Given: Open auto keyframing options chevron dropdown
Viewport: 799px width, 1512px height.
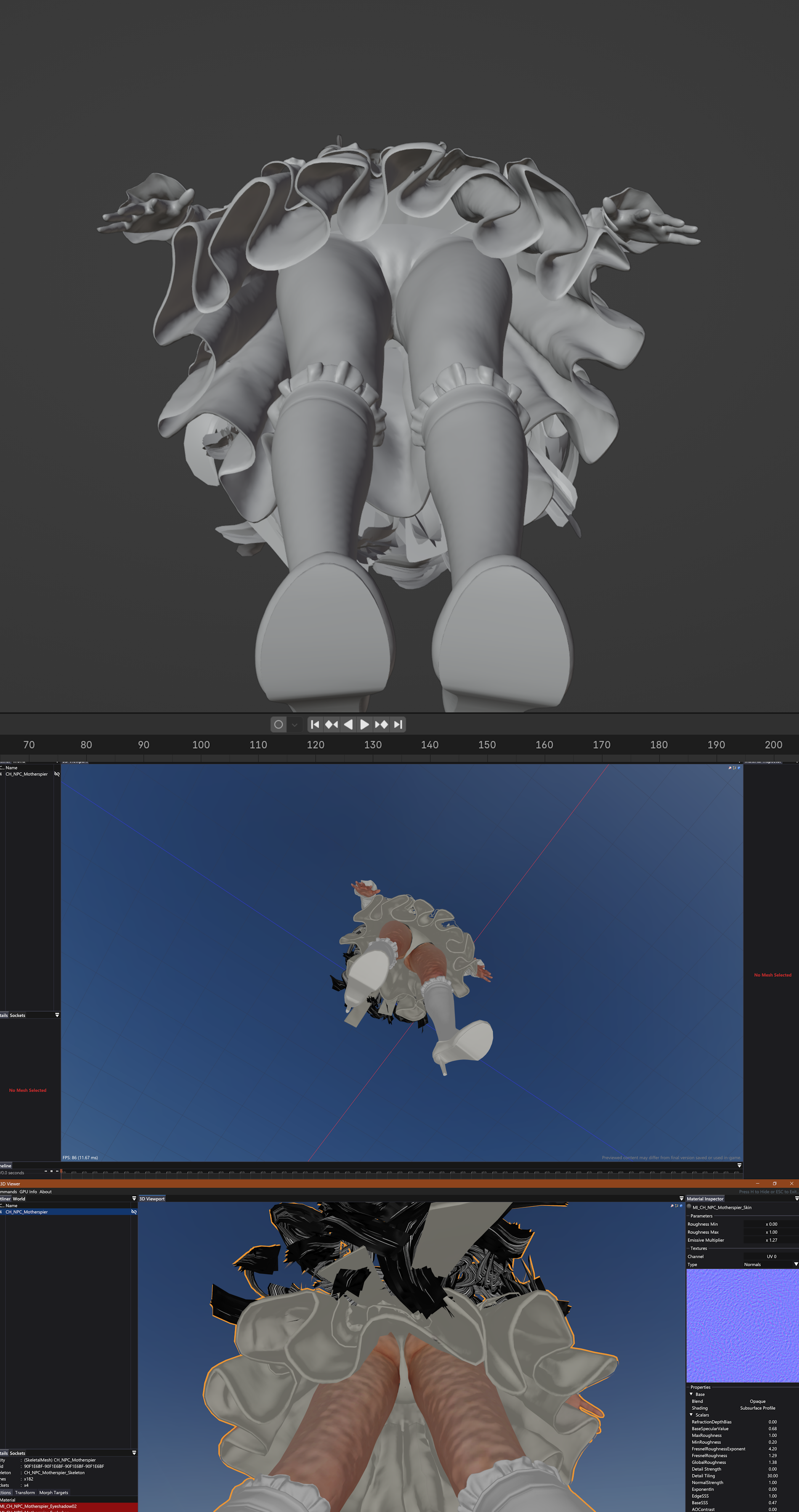Looking at the screenshot, I should coord(295,724).
